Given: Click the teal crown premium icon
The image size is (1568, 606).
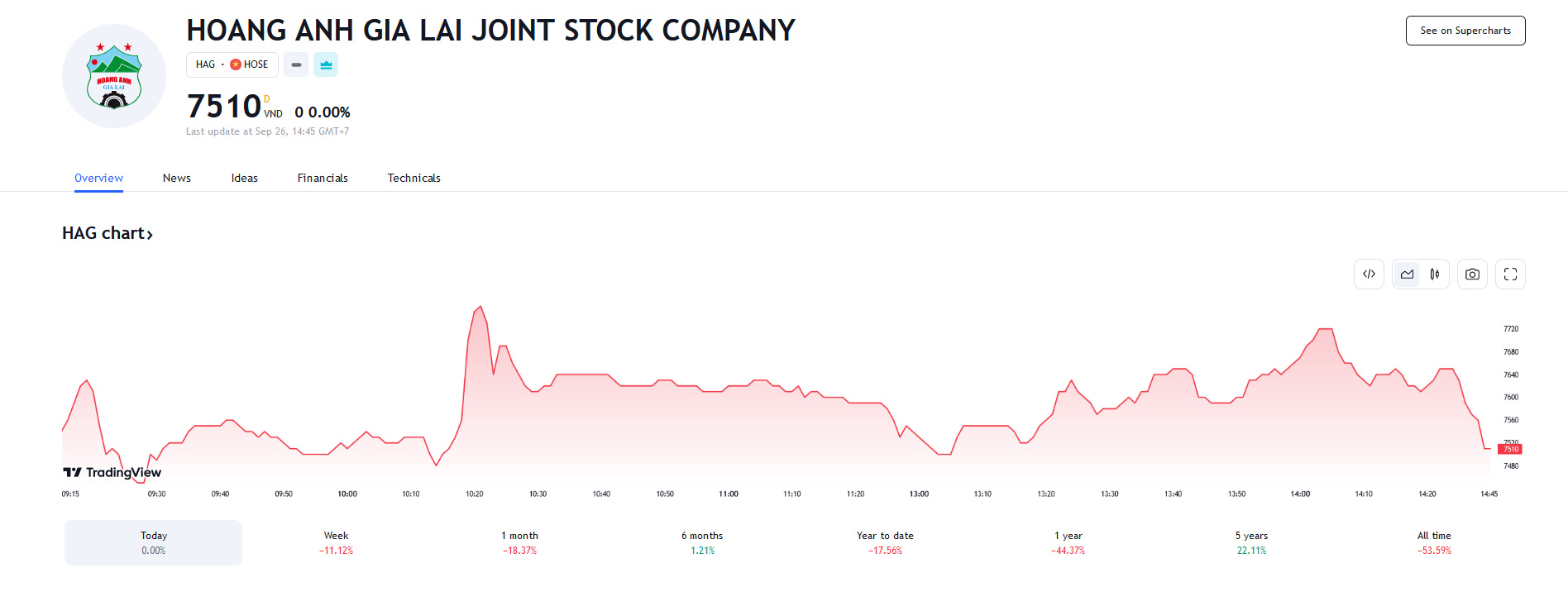Looking at the screenshot, I should 326,64.
